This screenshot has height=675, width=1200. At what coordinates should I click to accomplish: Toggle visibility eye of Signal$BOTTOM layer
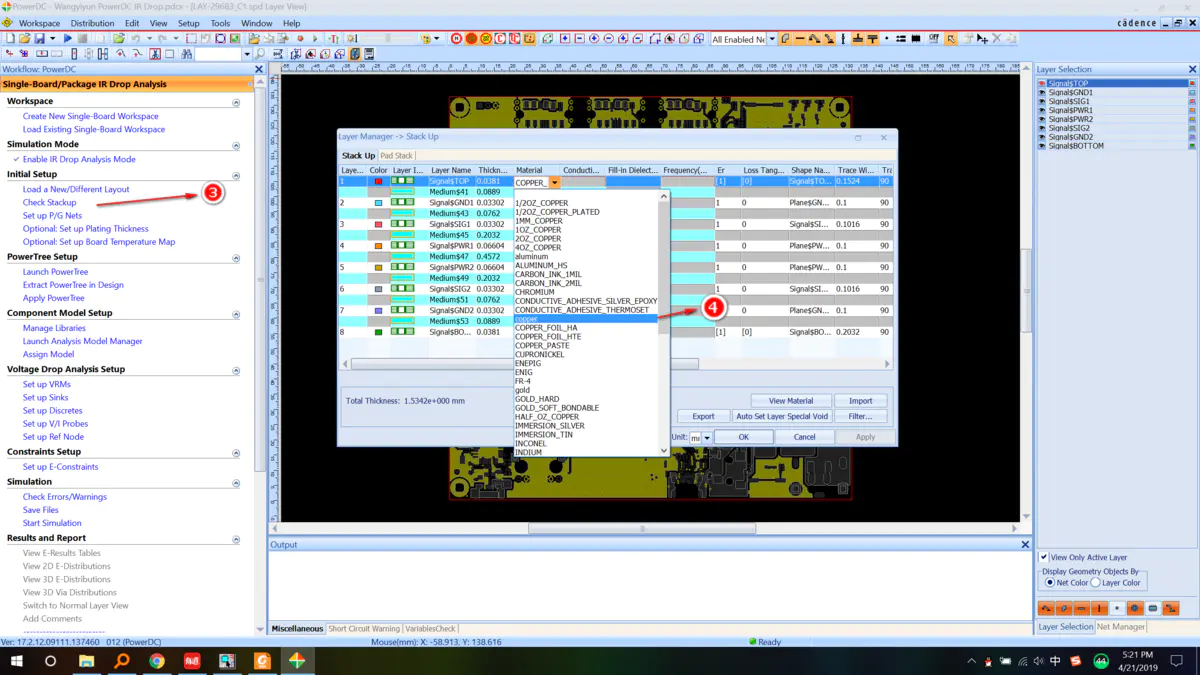[1042, 146]
